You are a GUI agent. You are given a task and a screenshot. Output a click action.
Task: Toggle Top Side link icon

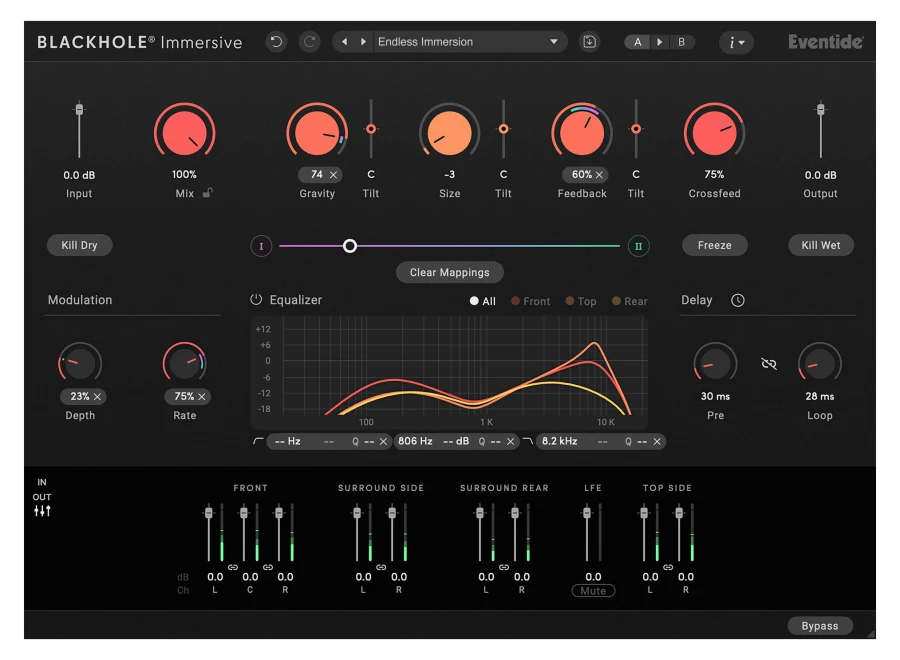668,567
